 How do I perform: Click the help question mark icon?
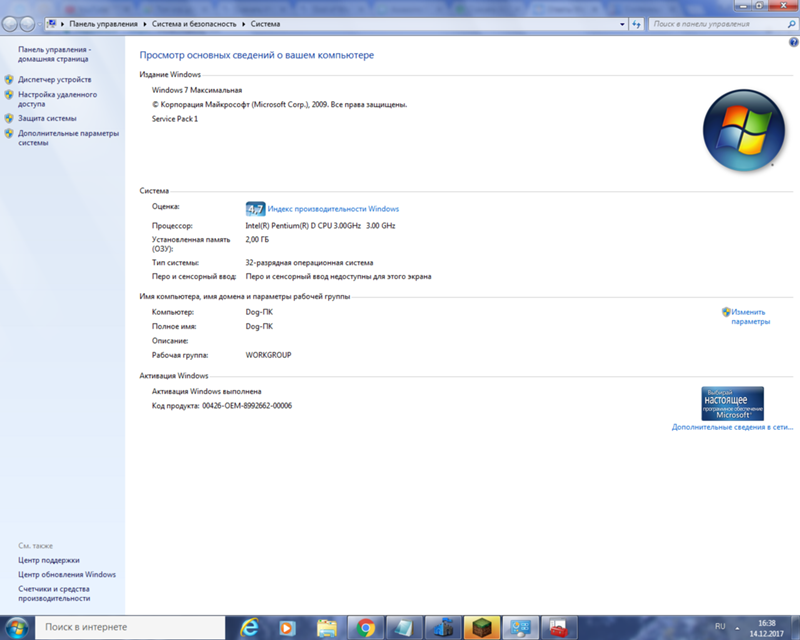[792, 43]
